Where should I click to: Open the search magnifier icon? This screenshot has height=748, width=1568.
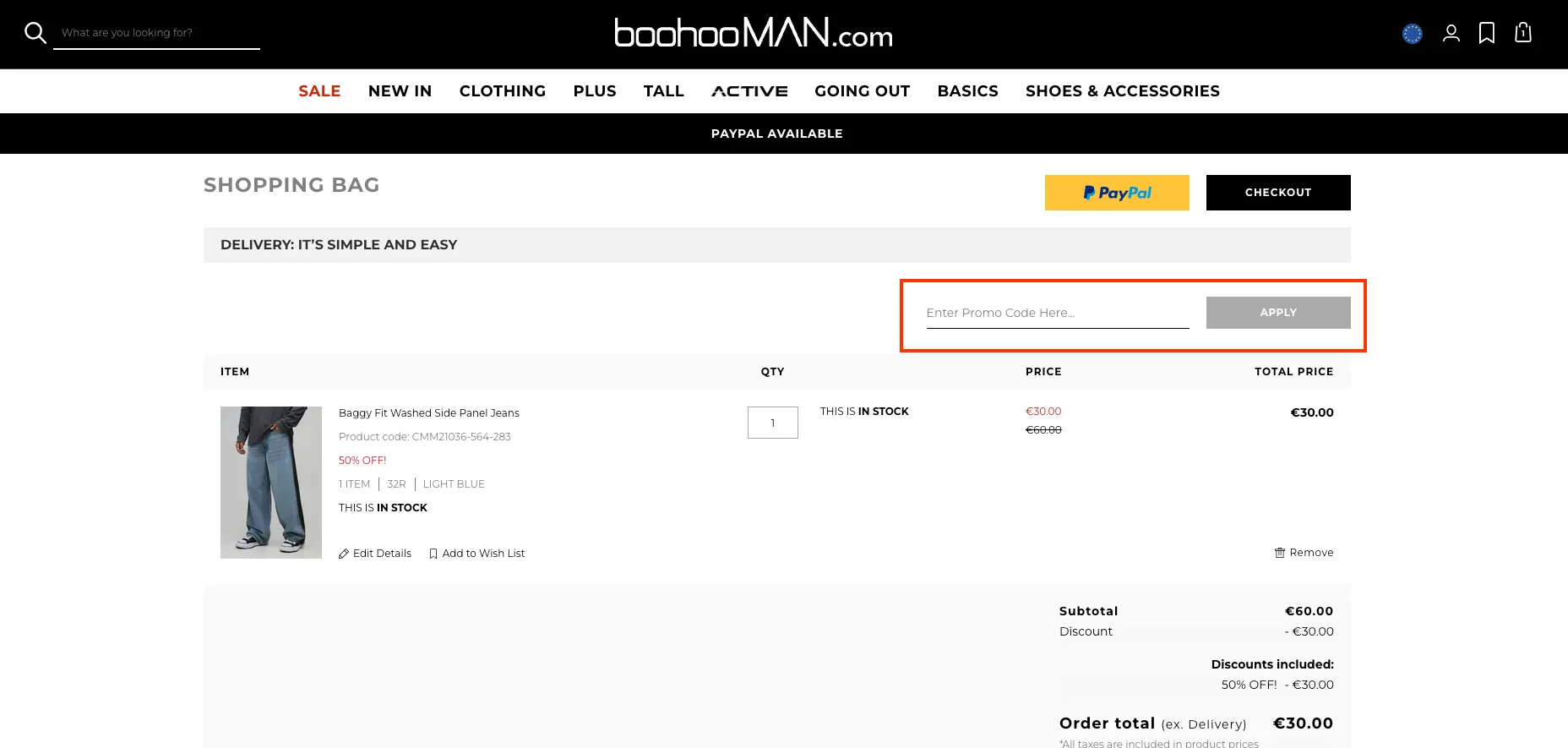35,32
